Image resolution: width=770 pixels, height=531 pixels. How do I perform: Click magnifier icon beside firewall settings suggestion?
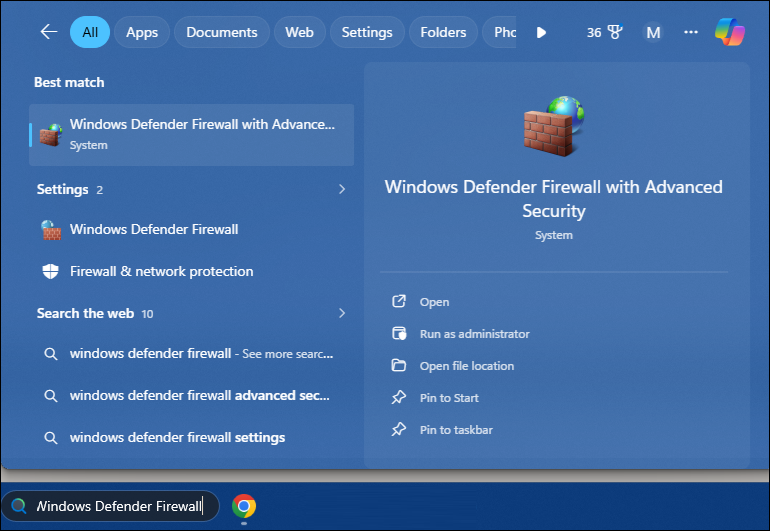tap(51, 437)
